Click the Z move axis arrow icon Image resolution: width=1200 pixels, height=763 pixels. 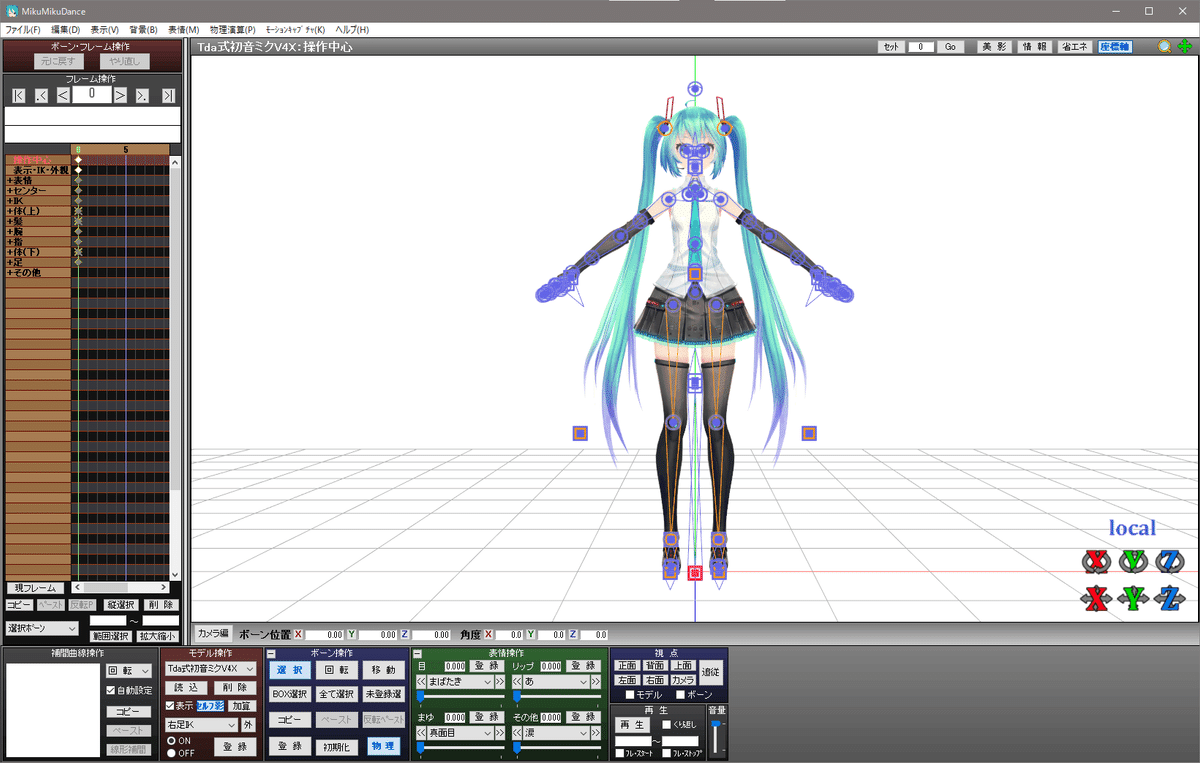pos(1168,599)
